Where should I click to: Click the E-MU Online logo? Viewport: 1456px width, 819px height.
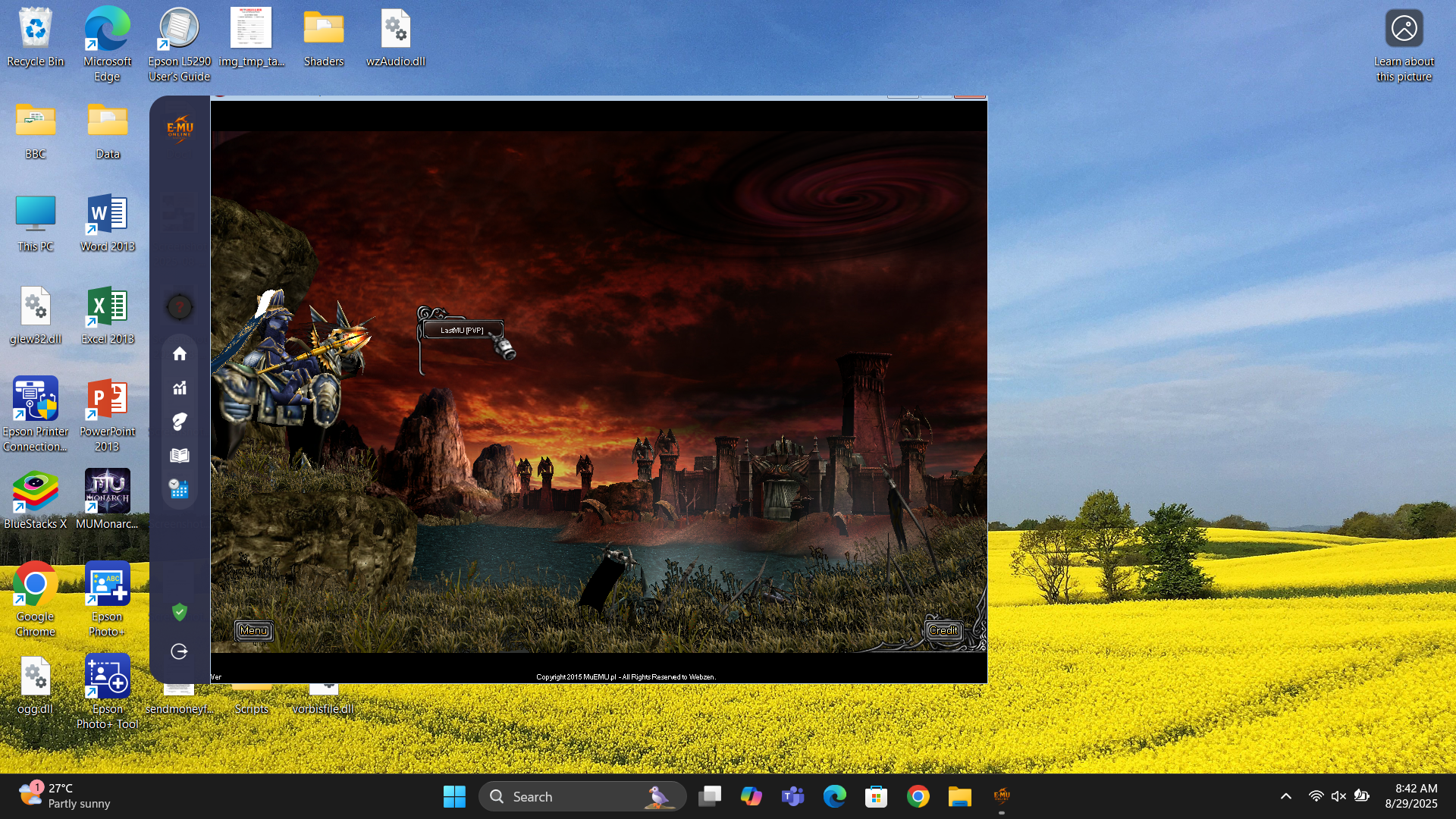(x=180, y=129)
